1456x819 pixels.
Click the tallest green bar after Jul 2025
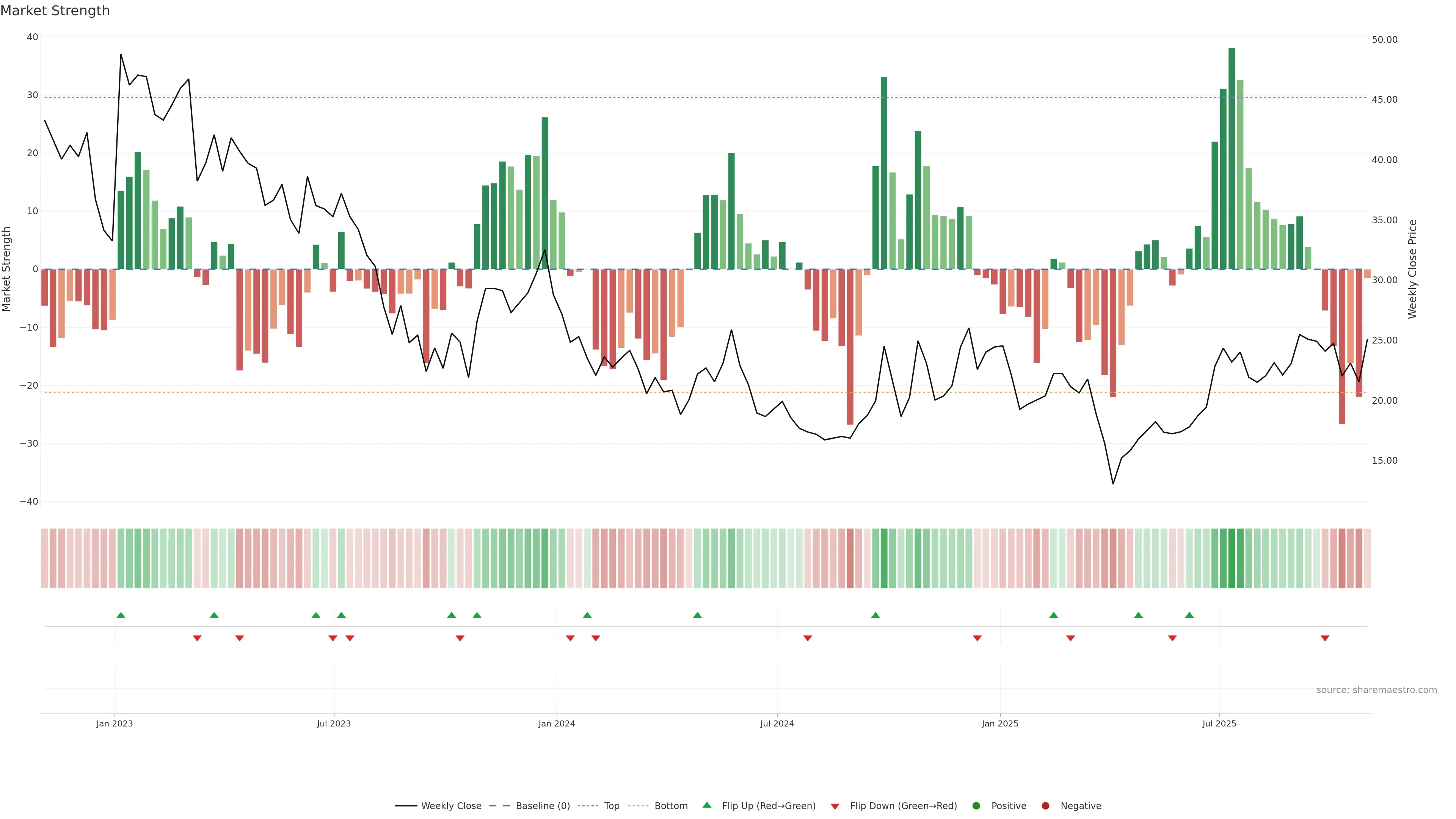1232,158
